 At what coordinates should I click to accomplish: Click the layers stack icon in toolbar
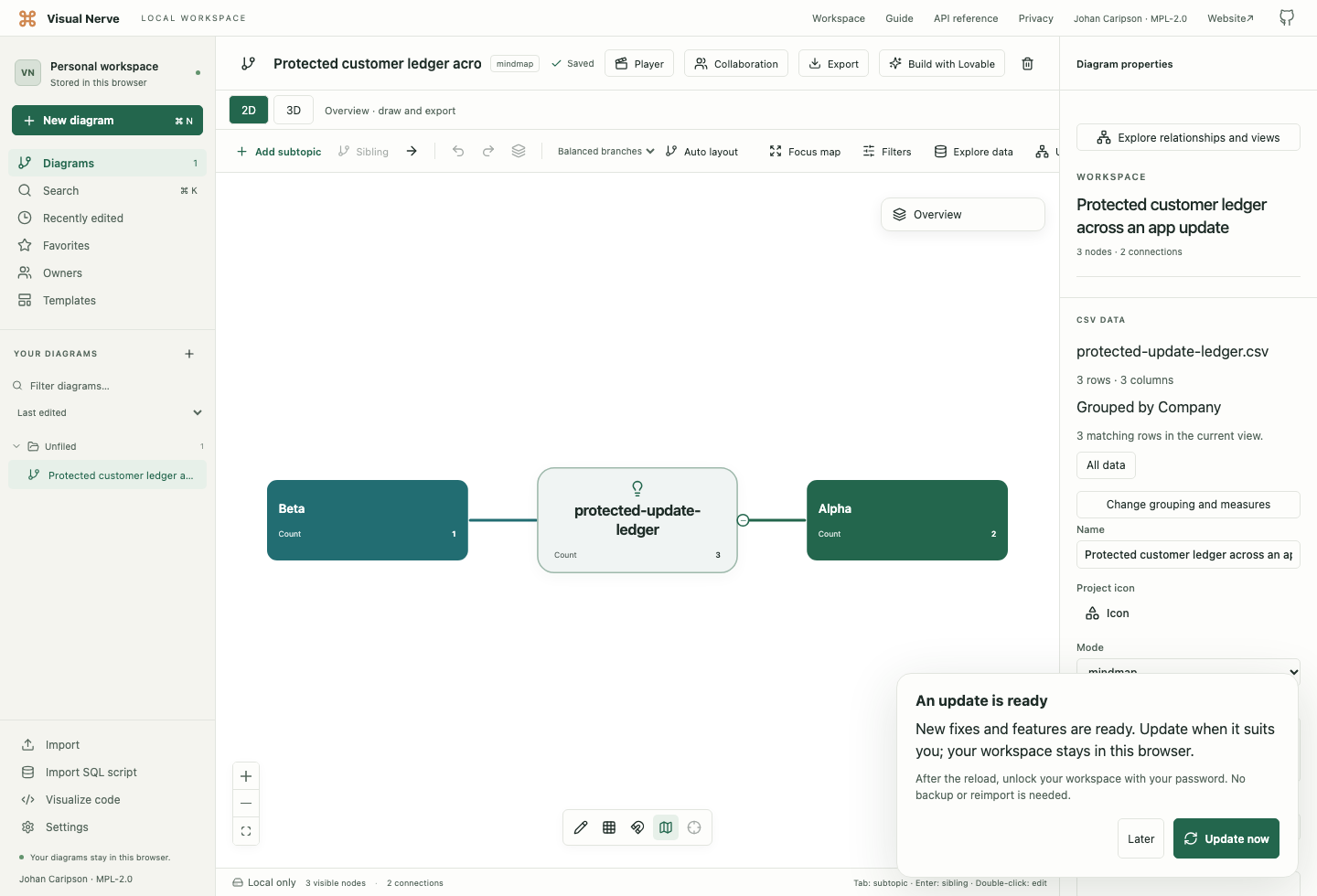[x=519, y=151]
